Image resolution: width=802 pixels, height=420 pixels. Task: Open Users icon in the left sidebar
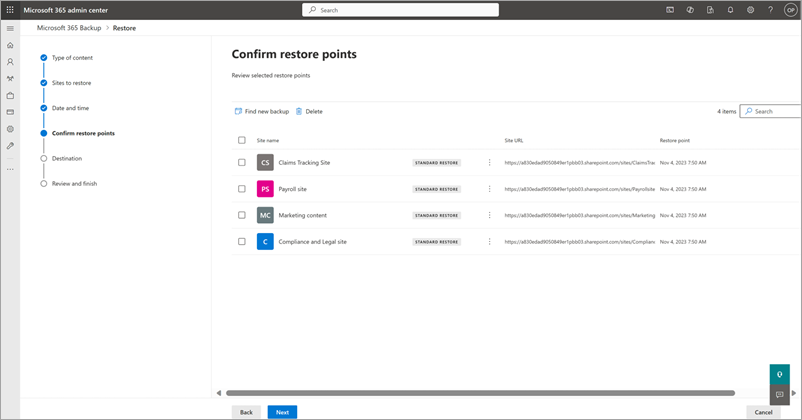pos(11,62)
